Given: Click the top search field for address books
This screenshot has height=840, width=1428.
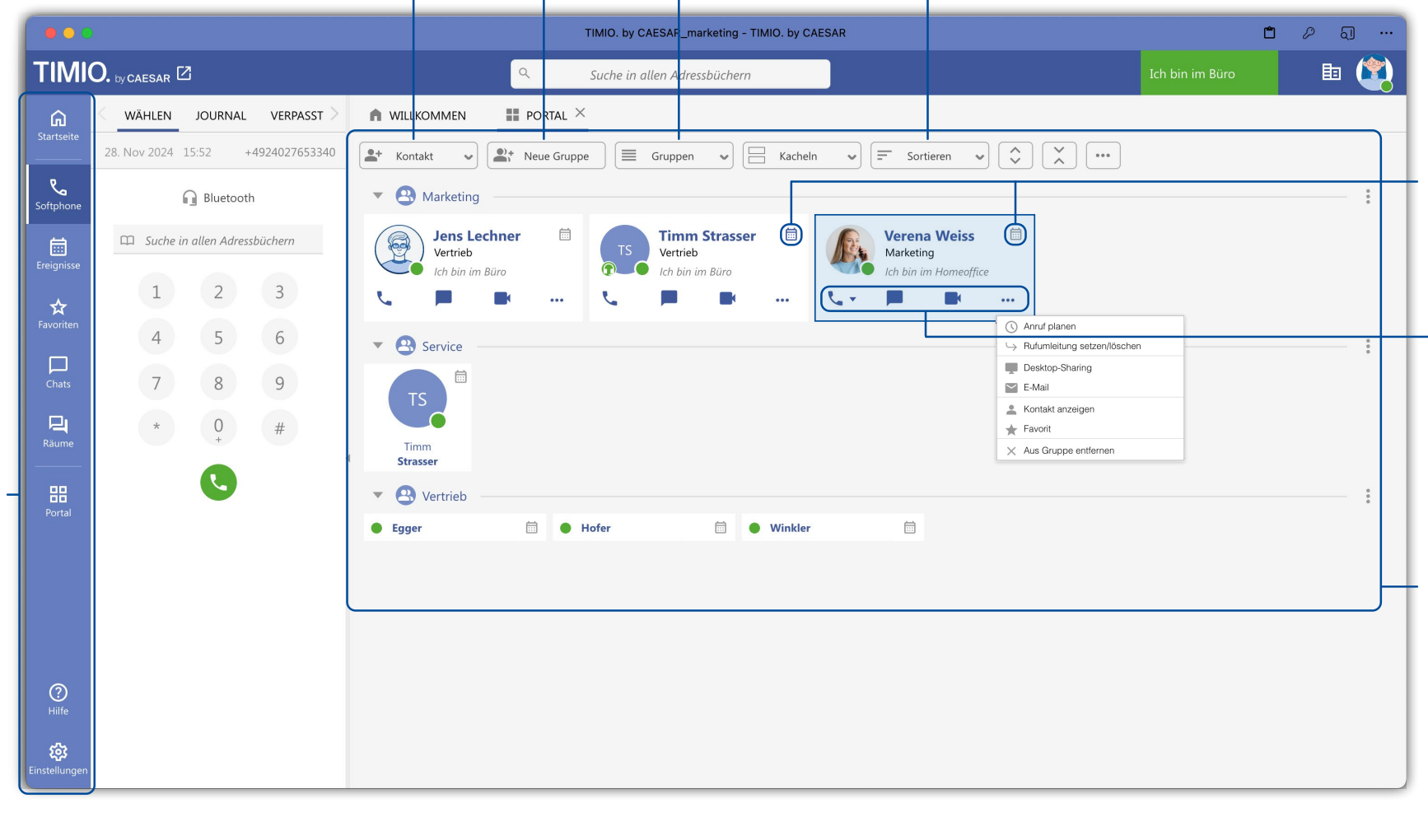Looking at the screenshot, I should tap(670, 74).
